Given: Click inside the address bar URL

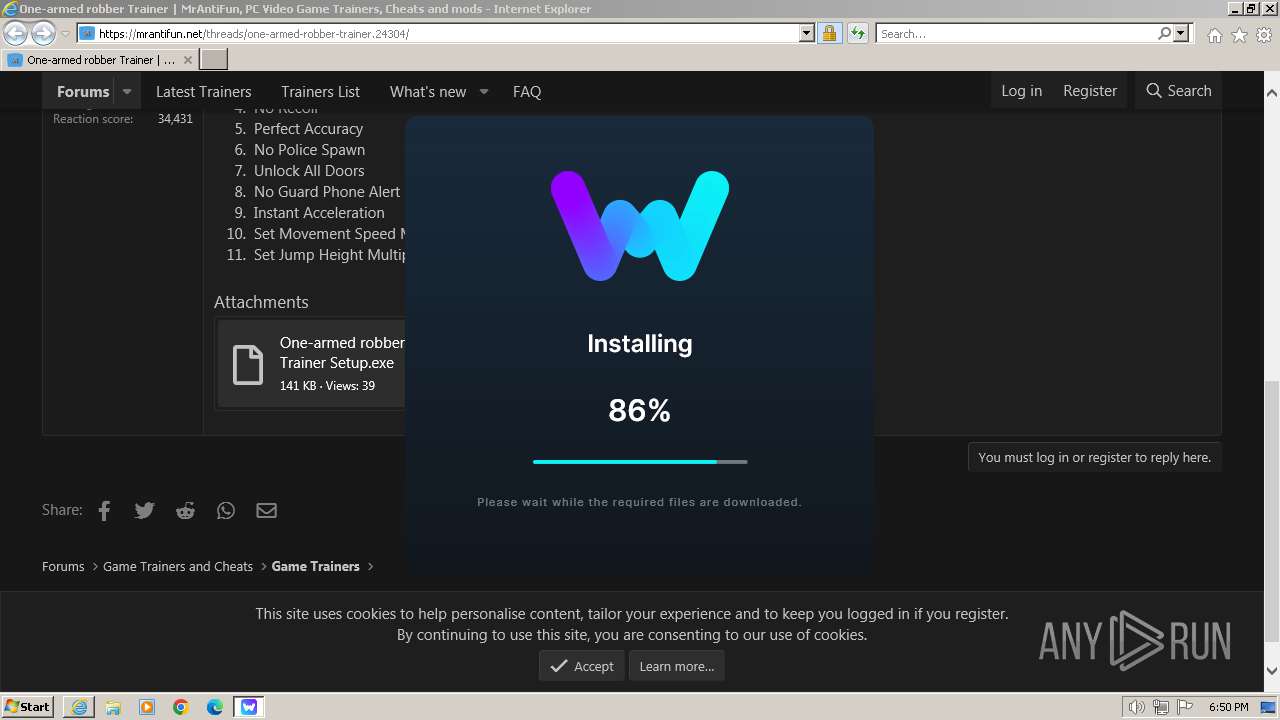Looking at the screenshot, I should point(440,33).
